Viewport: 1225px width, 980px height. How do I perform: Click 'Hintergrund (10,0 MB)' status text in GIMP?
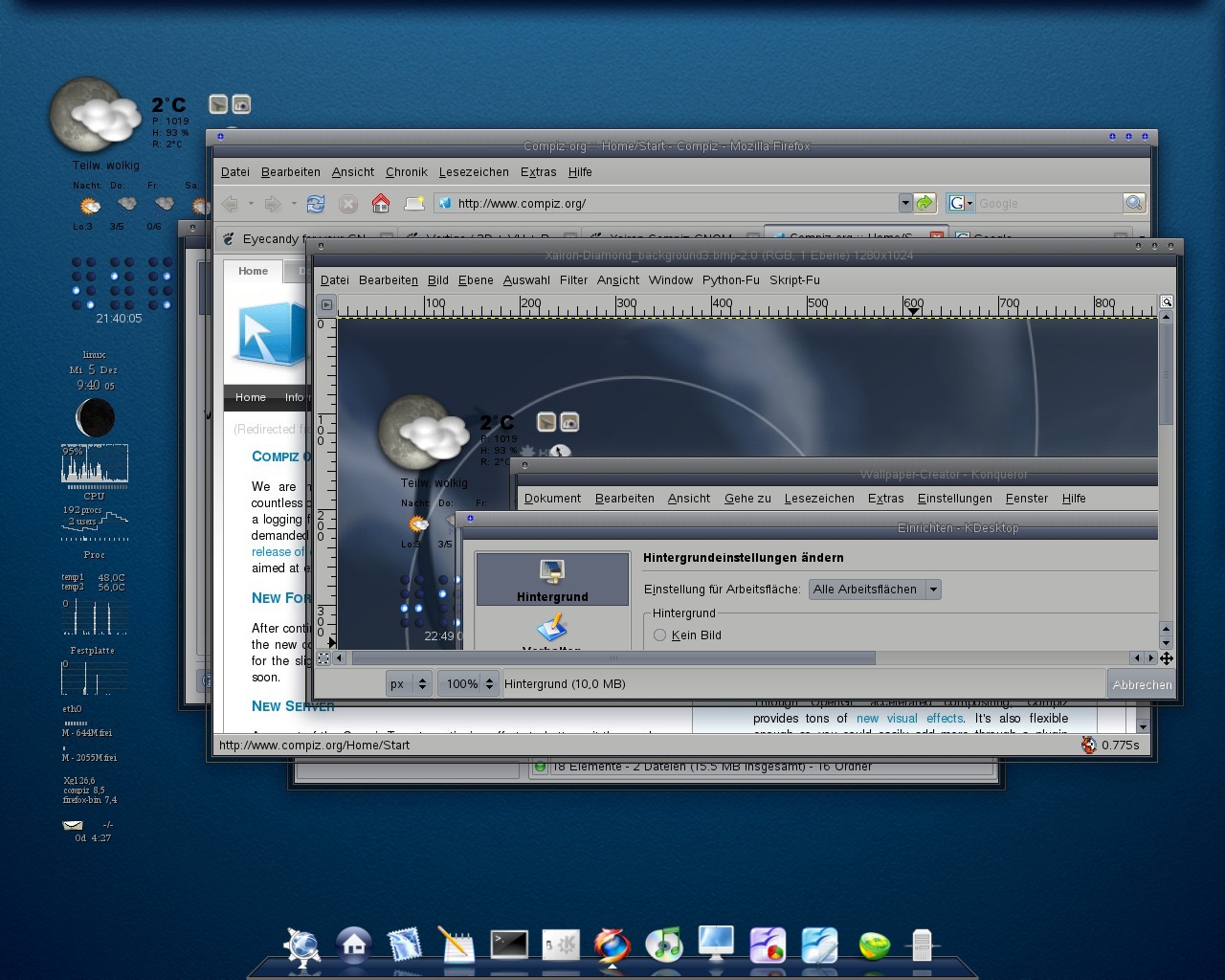pyautogui.click(x=565, y=684)
